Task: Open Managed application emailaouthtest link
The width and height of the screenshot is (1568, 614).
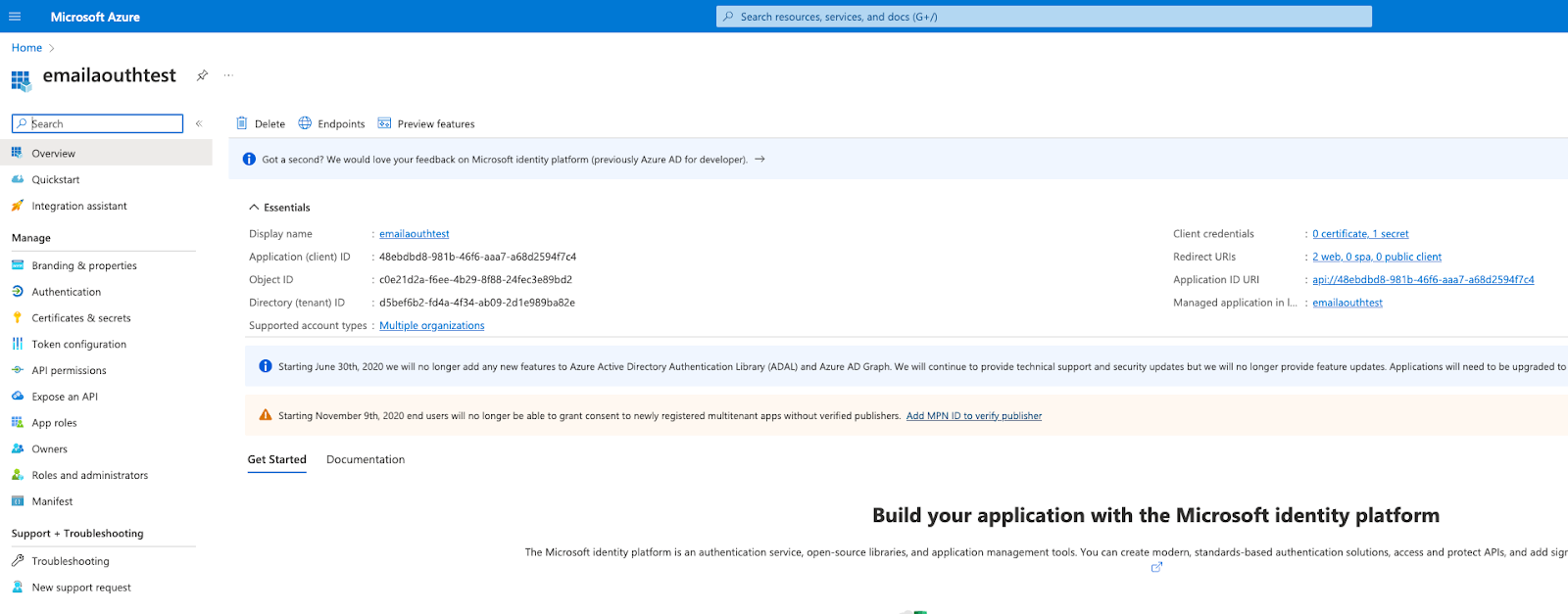Action: tap(1347, 303)
